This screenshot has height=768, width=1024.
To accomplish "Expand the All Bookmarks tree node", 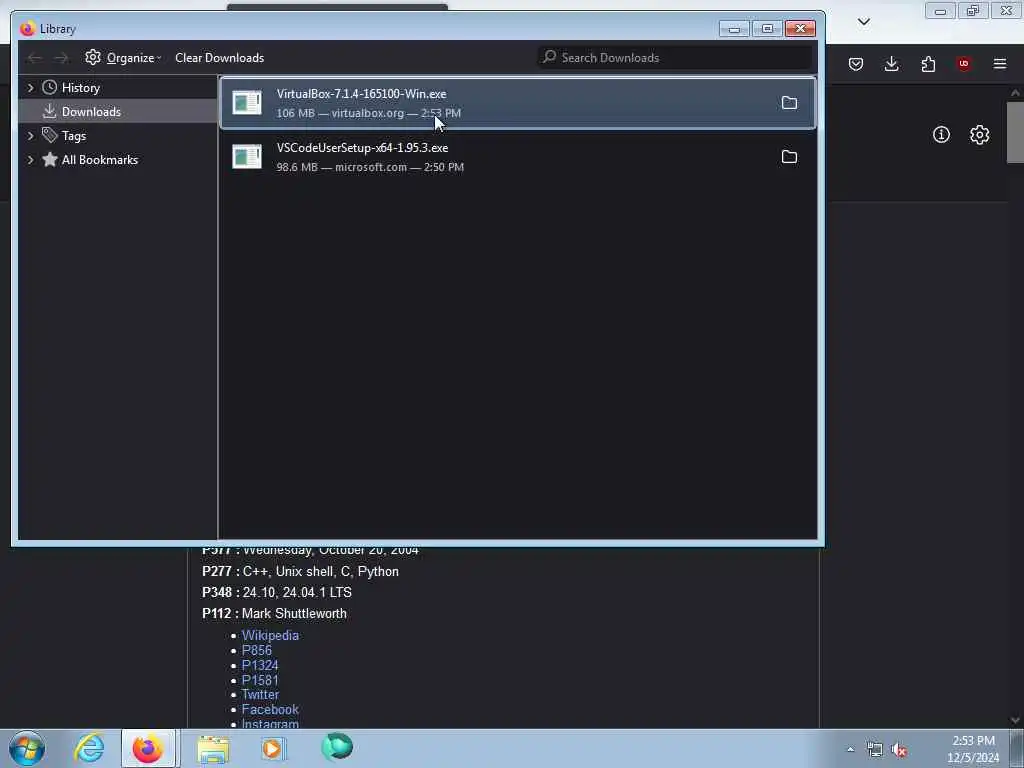I will click(x=30, y=160).
